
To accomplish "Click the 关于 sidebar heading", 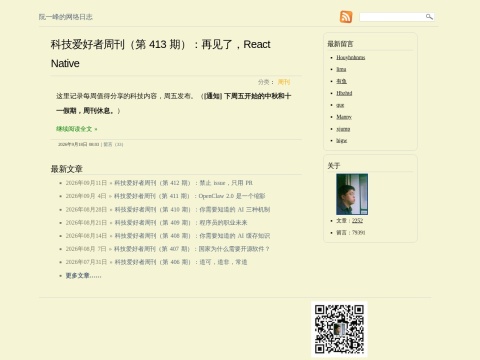I will pyautogui.click(x=333, y=166).
